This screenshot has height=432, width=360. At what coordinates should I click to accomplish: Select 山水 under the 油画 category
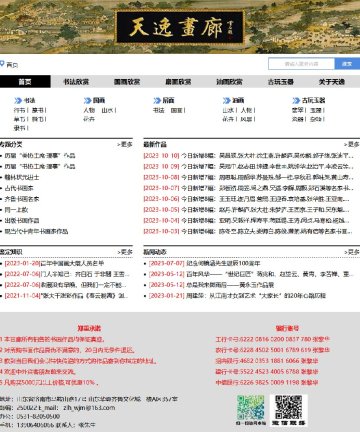(x=228, y=110)
